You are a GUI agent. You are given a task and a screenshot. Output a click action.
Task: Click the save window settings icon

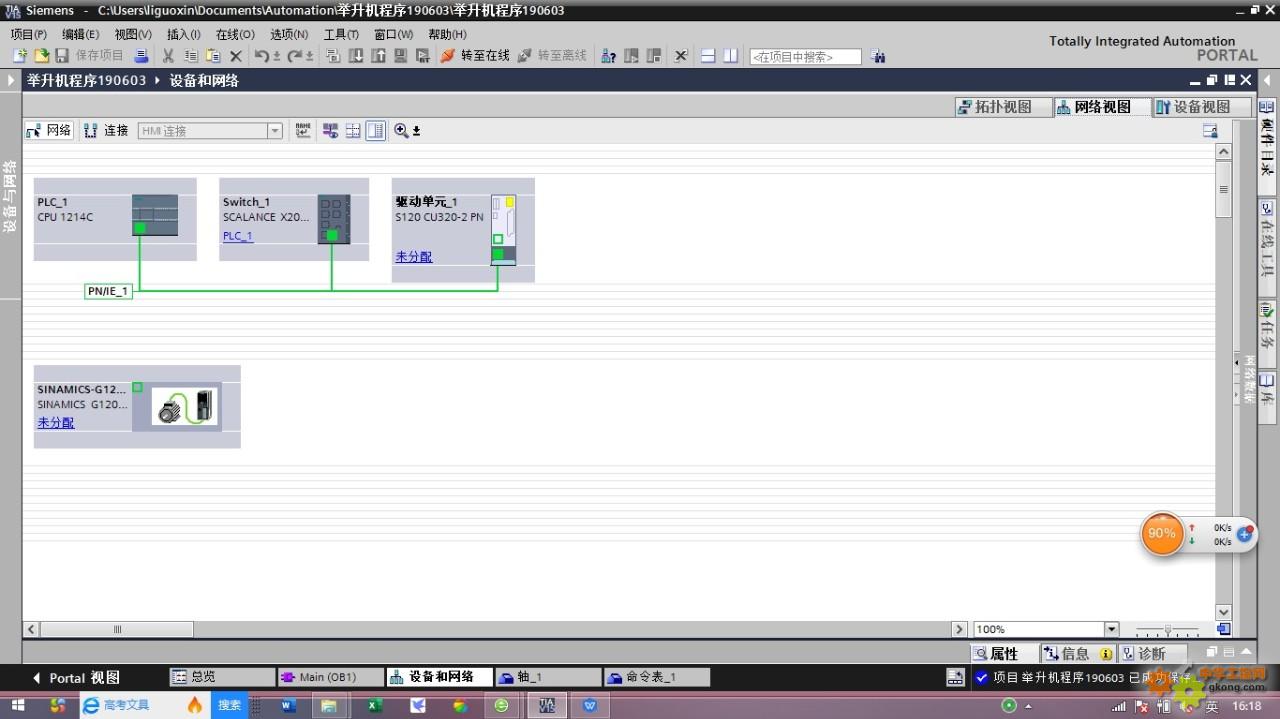tap(1210, 130)
